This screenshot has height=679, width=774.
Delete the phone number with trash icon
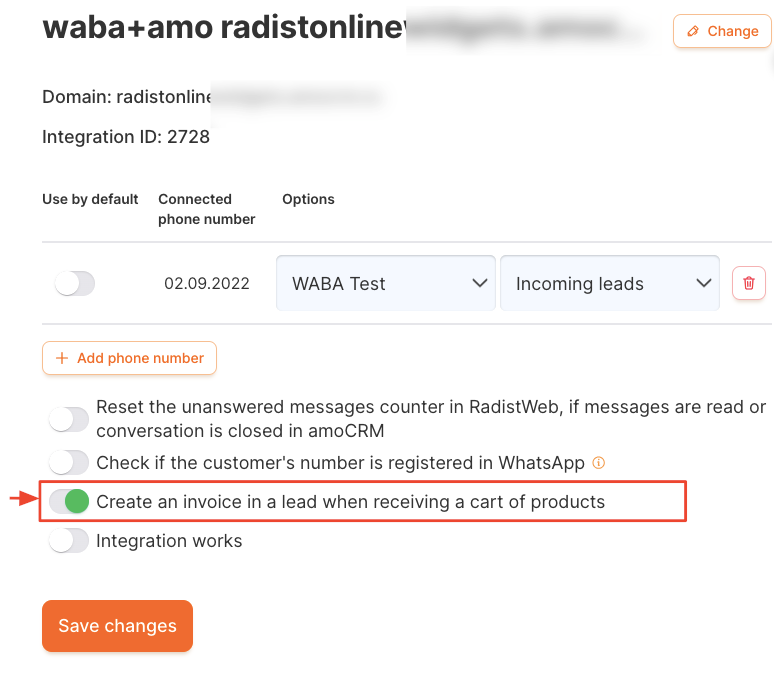point(749,283)
